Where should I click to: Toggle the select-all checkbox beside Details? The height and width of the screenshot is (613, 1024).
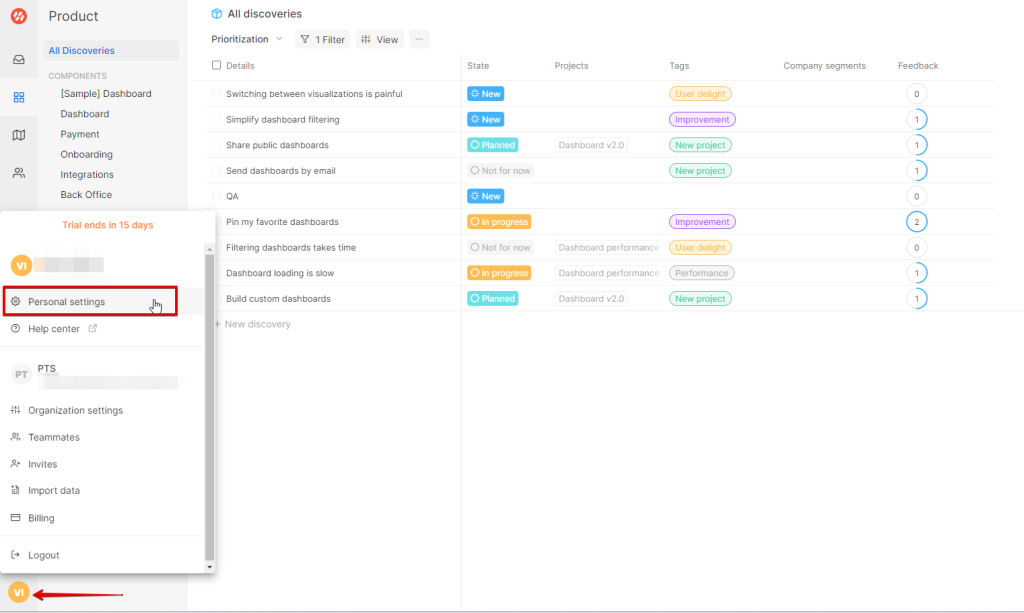click(216, 66)
